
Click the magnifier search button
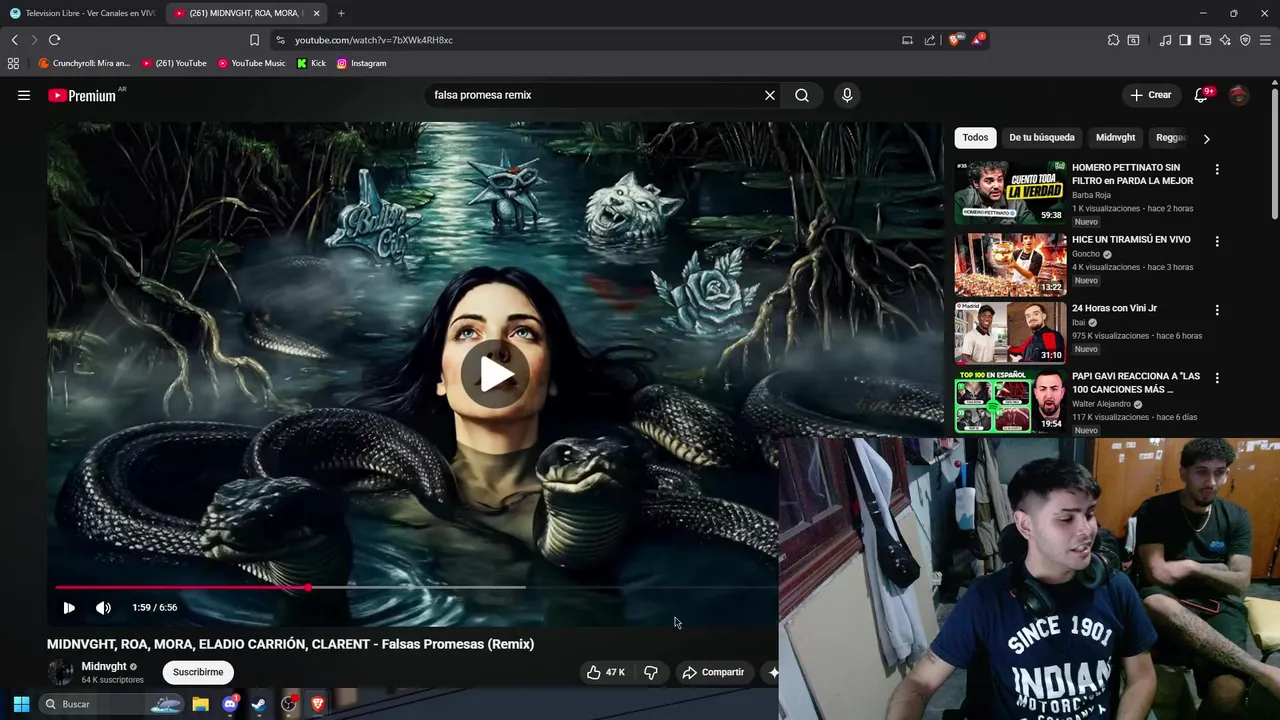(x=802, y=95)
